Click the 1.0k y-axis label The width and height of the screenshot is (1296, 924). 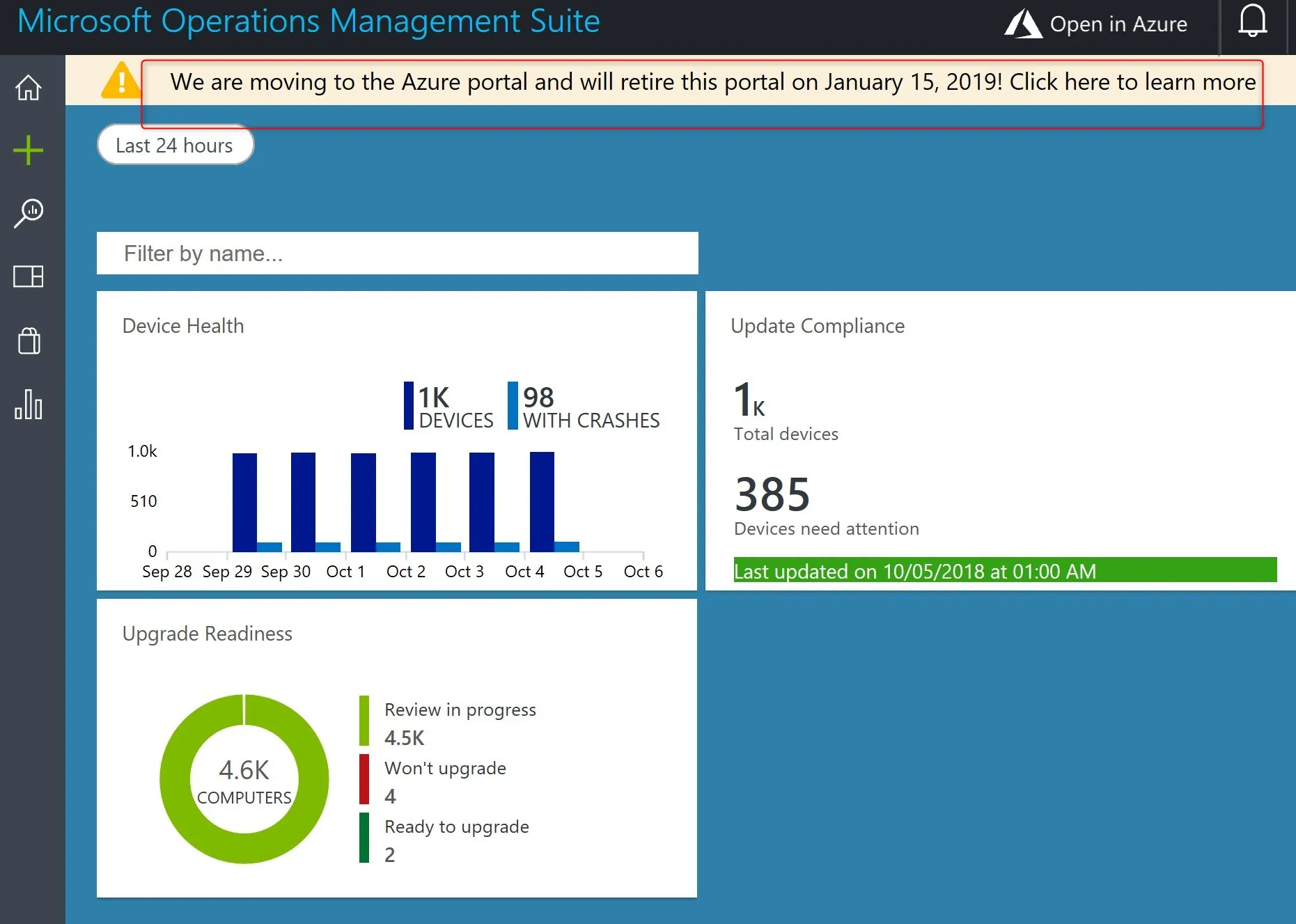[143, 451]
